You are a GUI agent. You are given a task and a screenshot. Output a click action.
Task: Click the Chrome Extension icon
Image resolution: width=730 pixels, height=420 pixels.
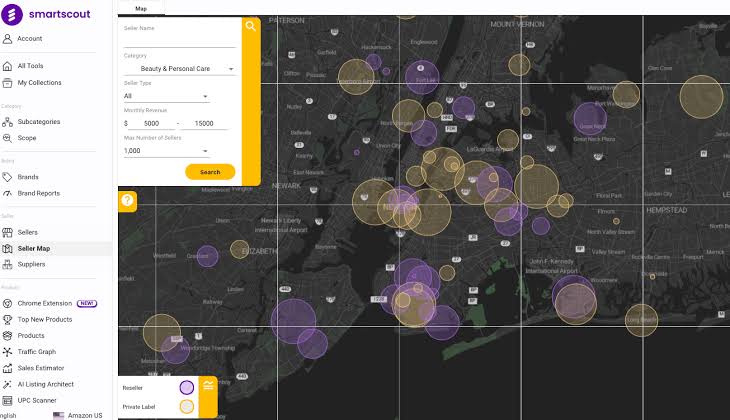[x=7, y=304]
